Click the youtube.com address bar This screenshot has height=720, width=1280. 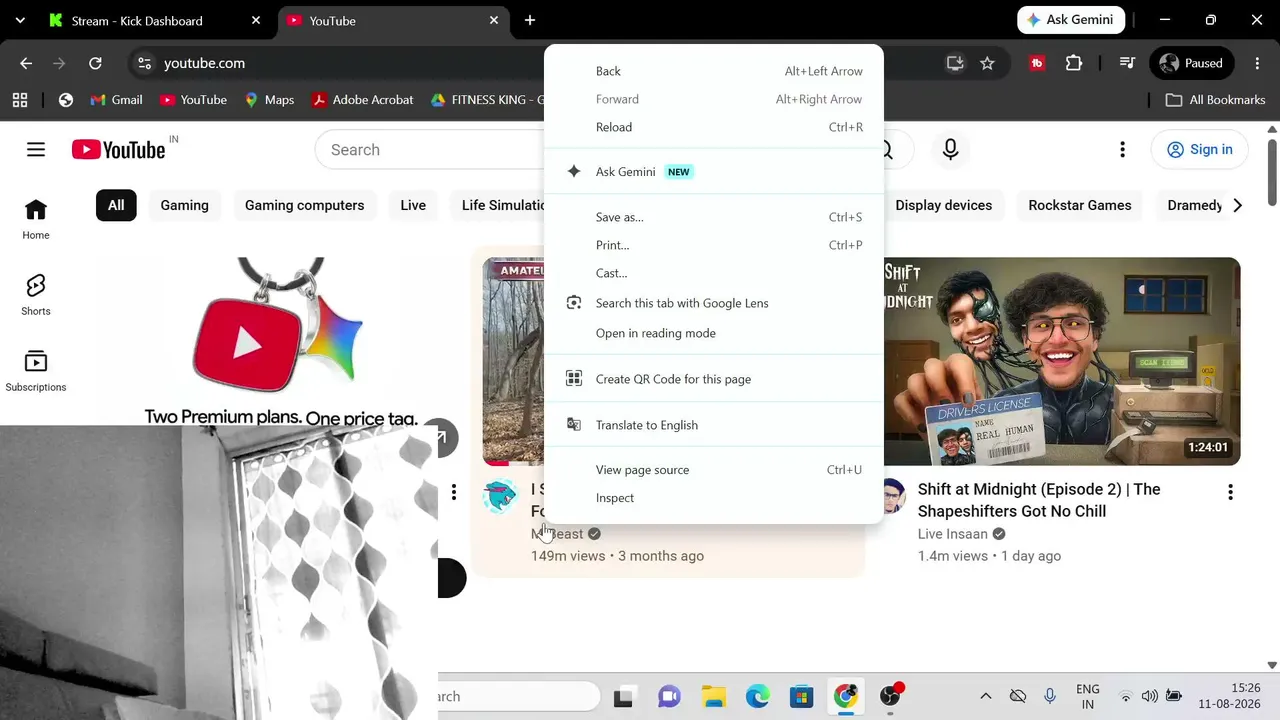click(340, 63)
